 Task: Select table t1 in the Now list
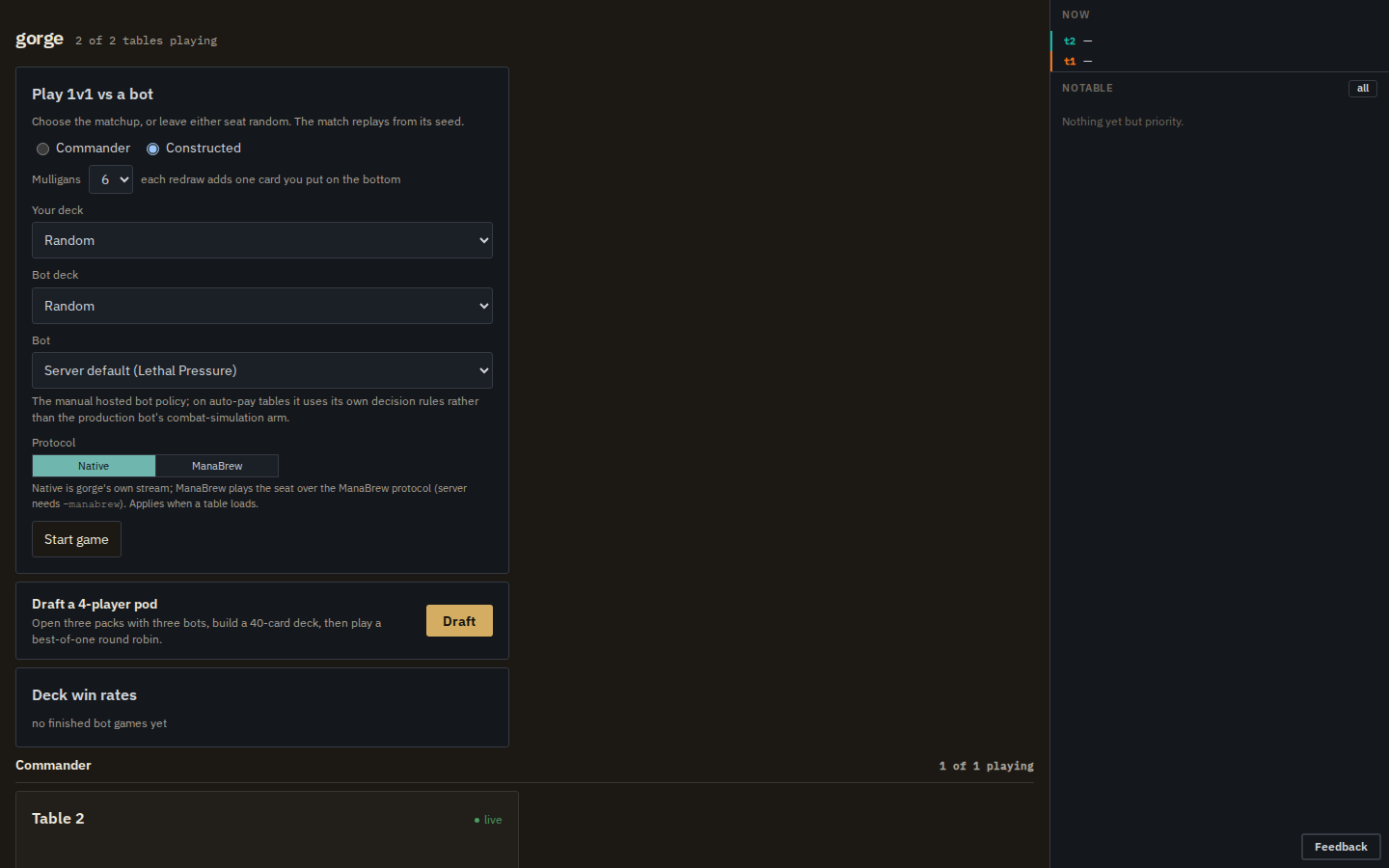pyautogui.click(x=1219, y=62)
